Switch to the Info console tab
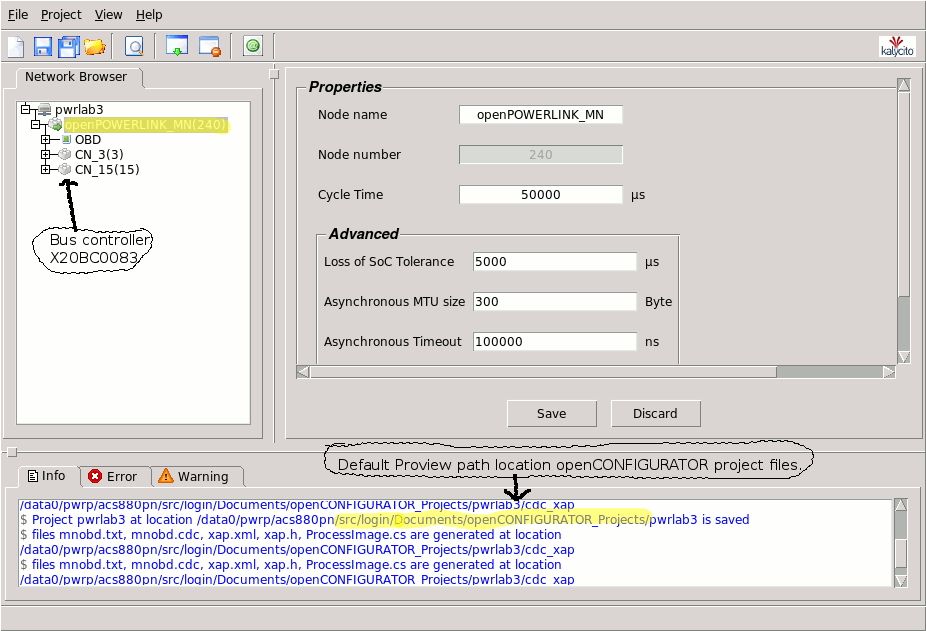The width and height of the screenshot is (926, 631). point(47,476)
